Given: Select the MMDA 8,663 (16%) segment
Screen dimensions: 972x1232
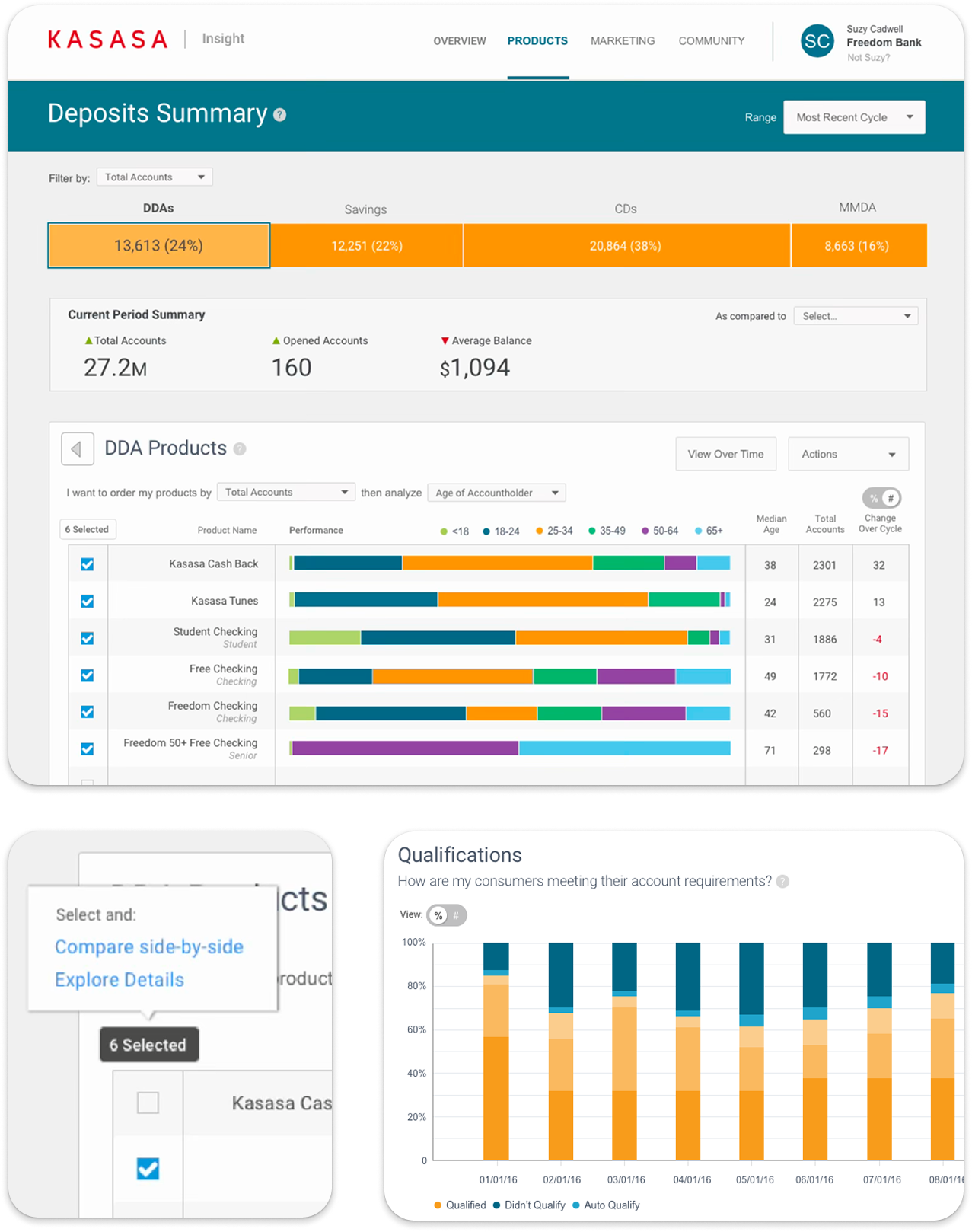Looking at the screenshot, I should coord(859,246).
